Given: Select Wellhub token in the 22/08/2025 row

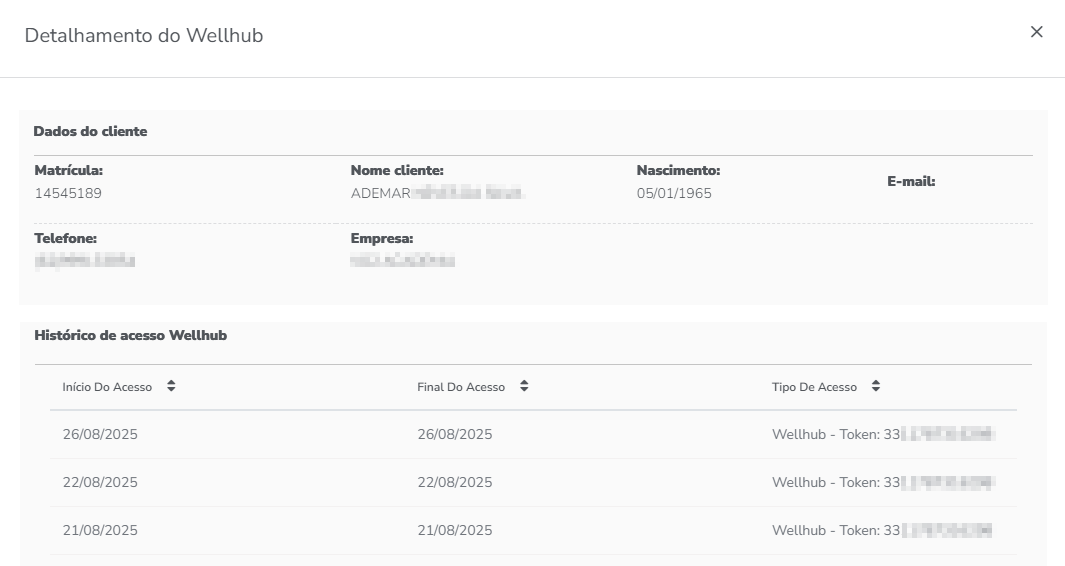Looking at the screenshot, I should pyautogui.click(x=883, y=482).
